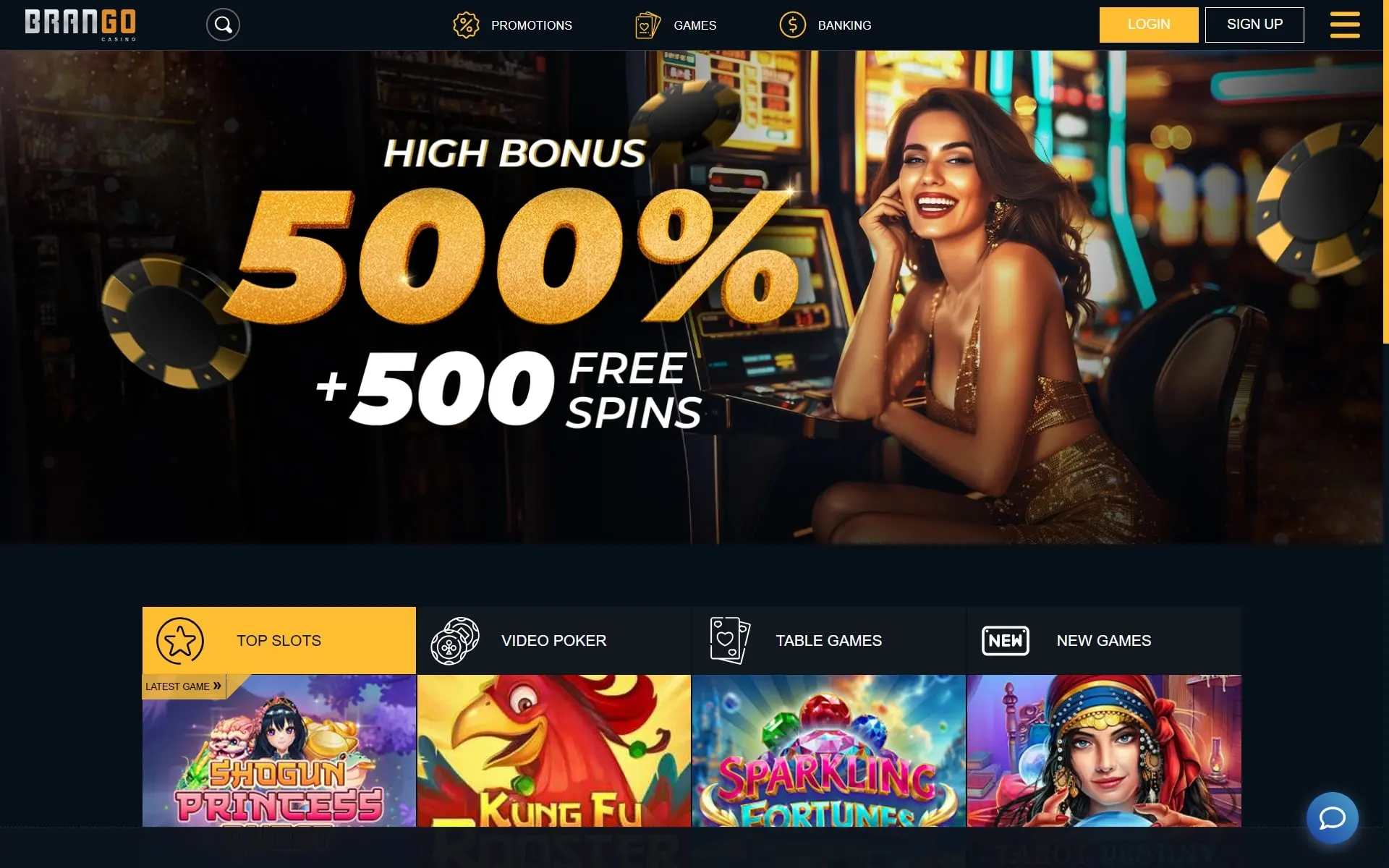Click the Banking dollar coin icon
Screen dimensions: 1389x868
pyautogui.click(x=792, y=25)
